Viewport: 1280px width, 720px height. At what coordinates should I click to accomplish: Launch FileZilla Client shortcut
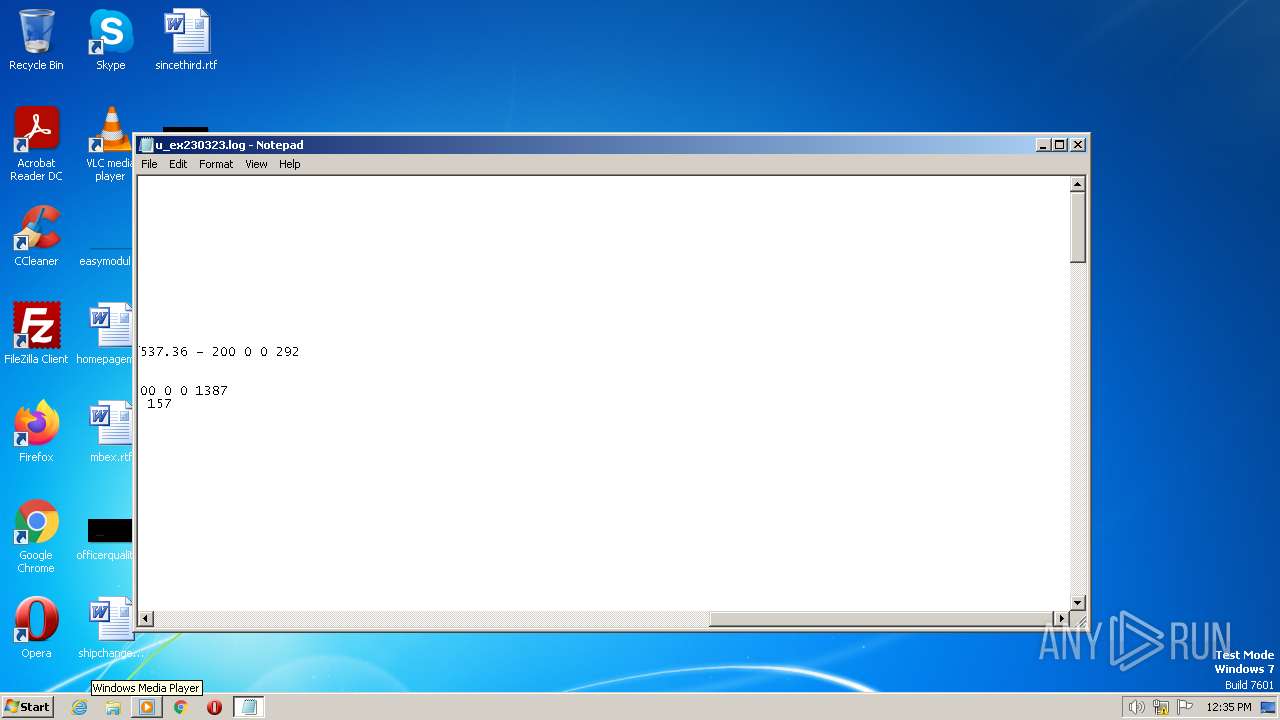[x=36, y=333]
